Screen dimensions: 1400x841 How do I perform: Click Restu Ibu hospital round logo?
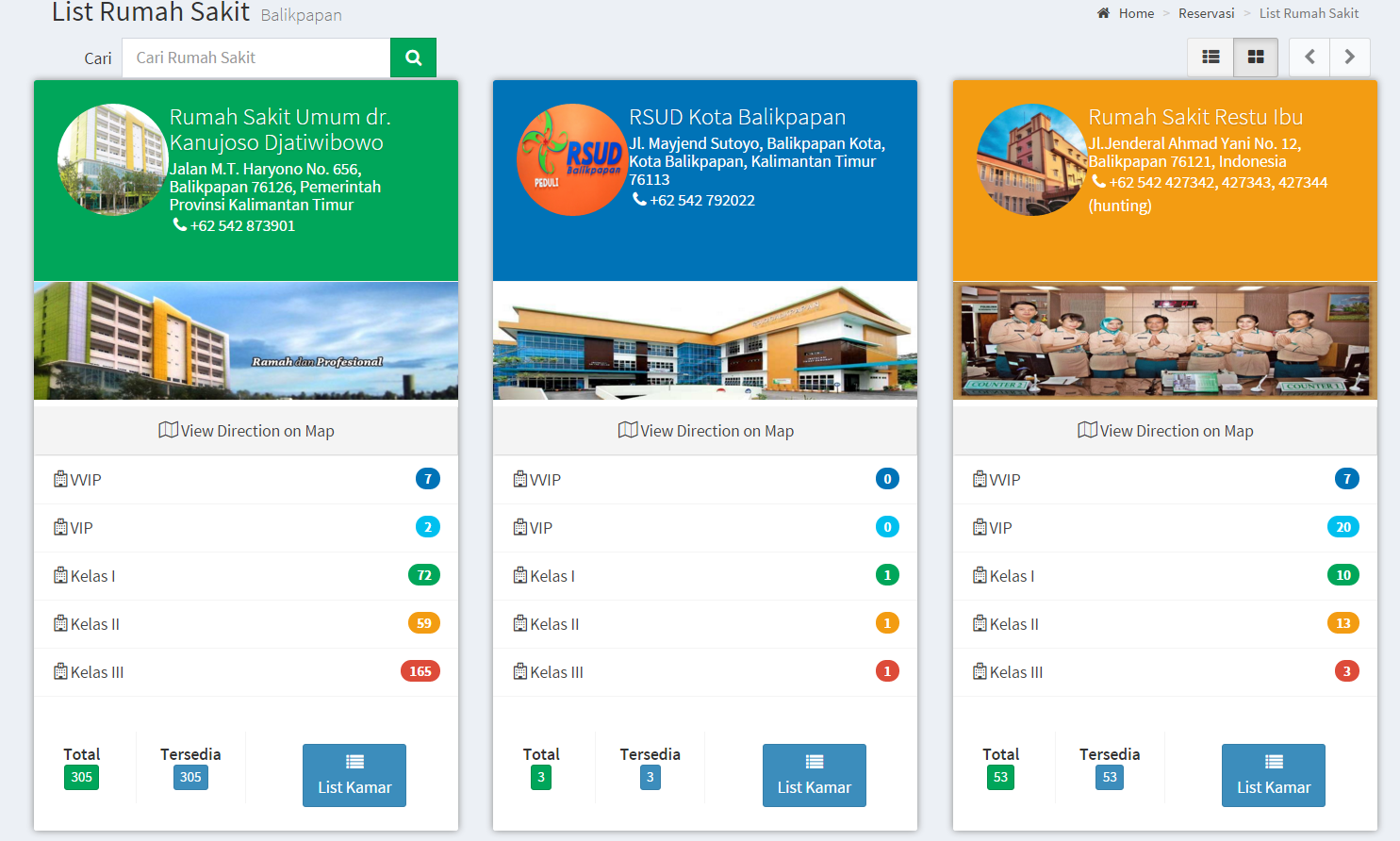coord(1032,159)
